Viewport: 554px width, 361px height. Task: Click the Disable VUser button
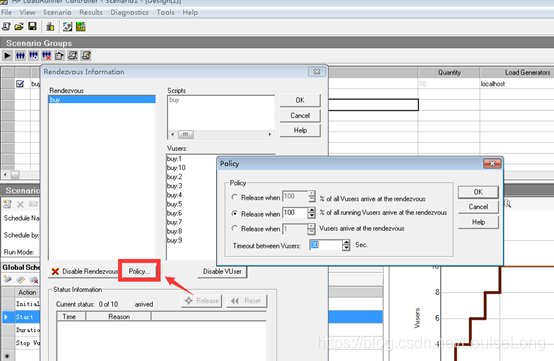(x=222, y=271)
